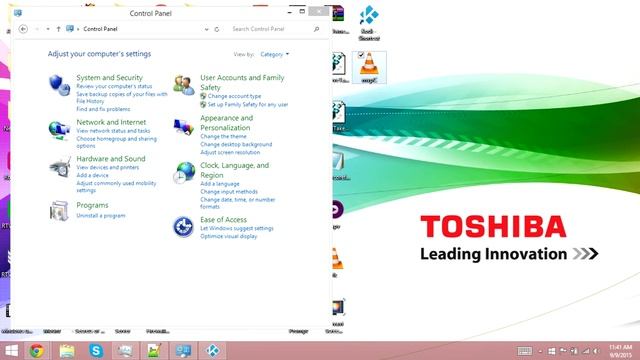Viewport: 640px width, 360px height.
Task: Click the Ease of Access icon
Action: pyautogui.click(x=183, y=227)
